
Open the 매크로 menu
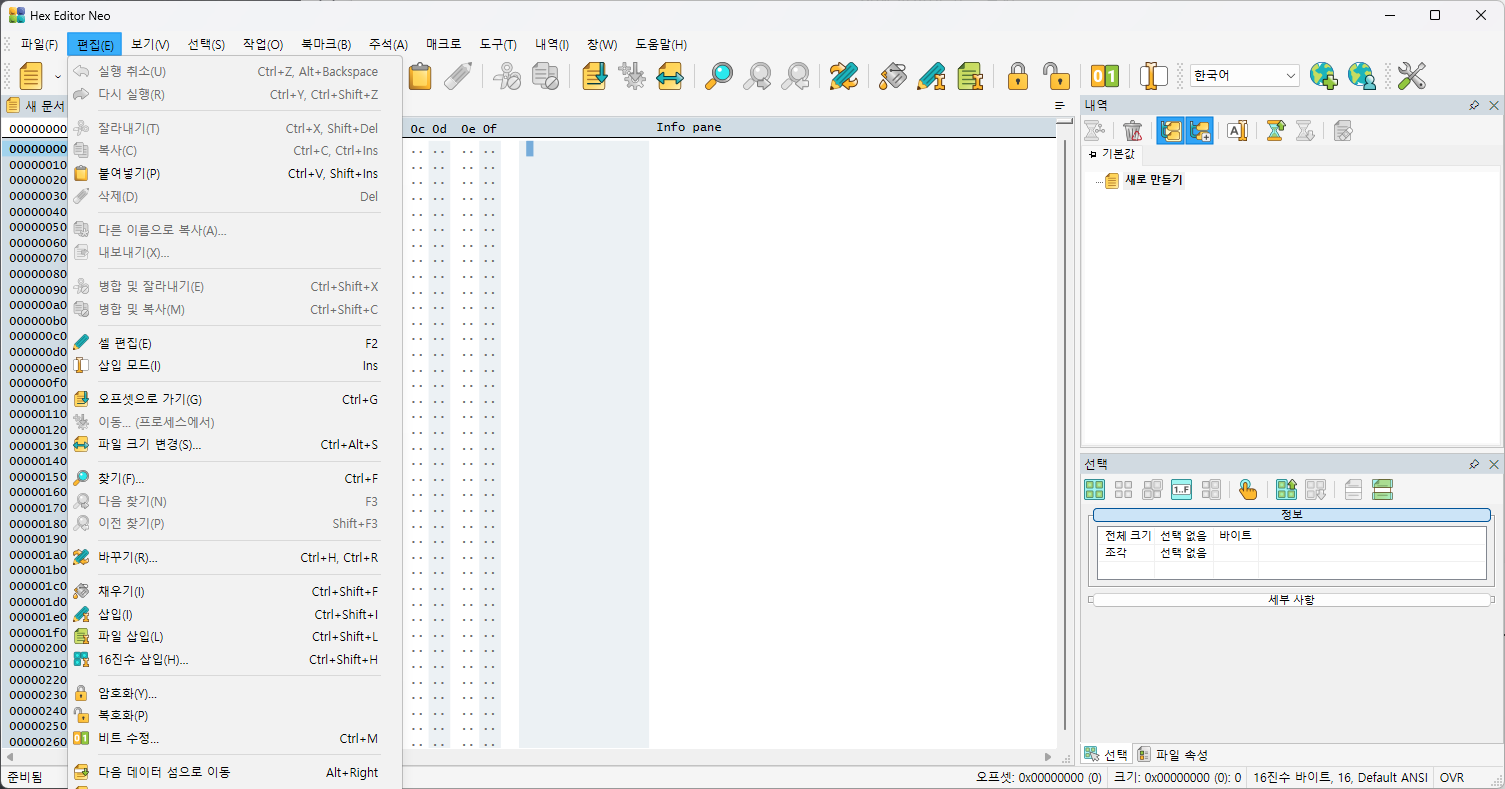pyautogui.click(x=444, y=45)
